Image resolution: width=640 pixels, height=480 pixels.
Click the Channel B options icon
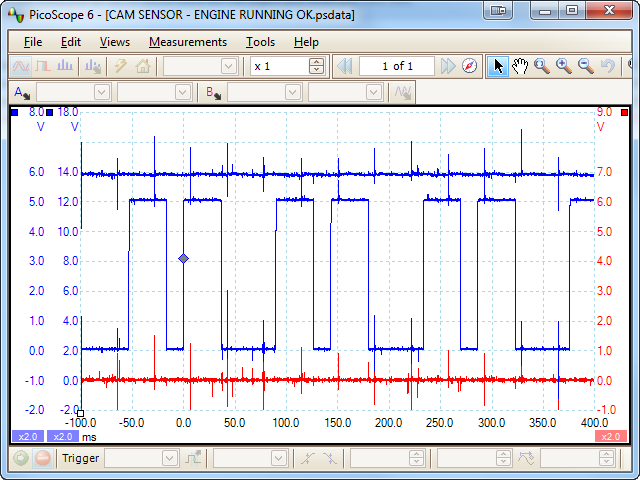[213, 92]
